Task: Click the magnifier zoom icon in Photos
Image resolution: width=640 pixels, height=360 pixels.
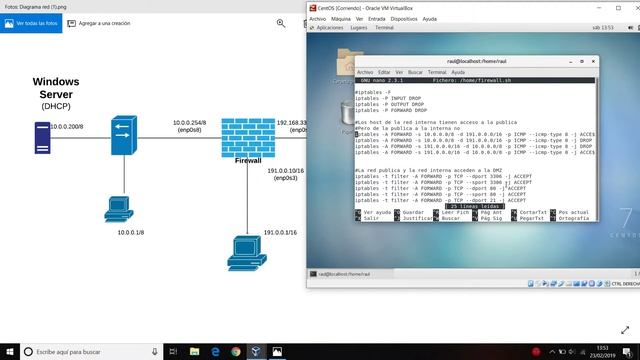Action: 281,23
